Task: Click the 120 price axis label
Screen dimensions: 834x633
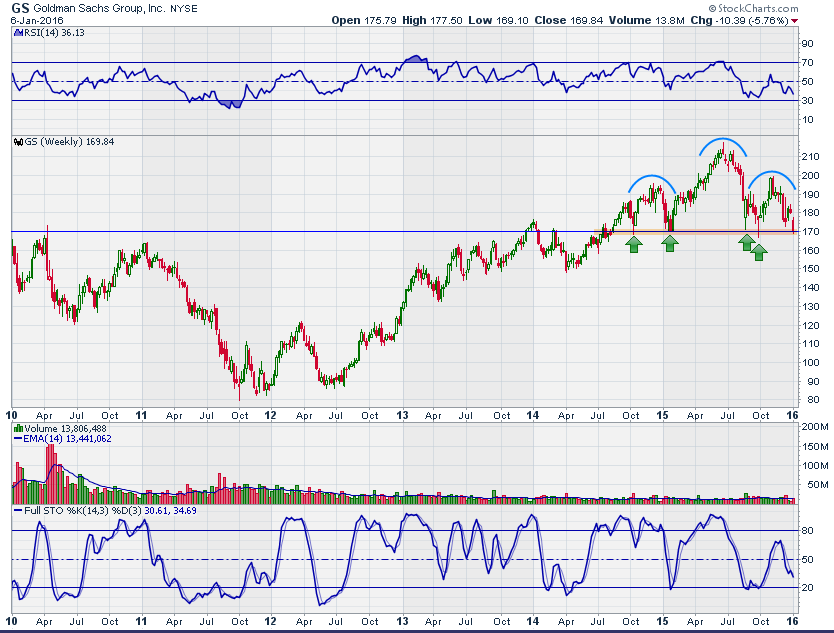Action: (x=810, y=326)
